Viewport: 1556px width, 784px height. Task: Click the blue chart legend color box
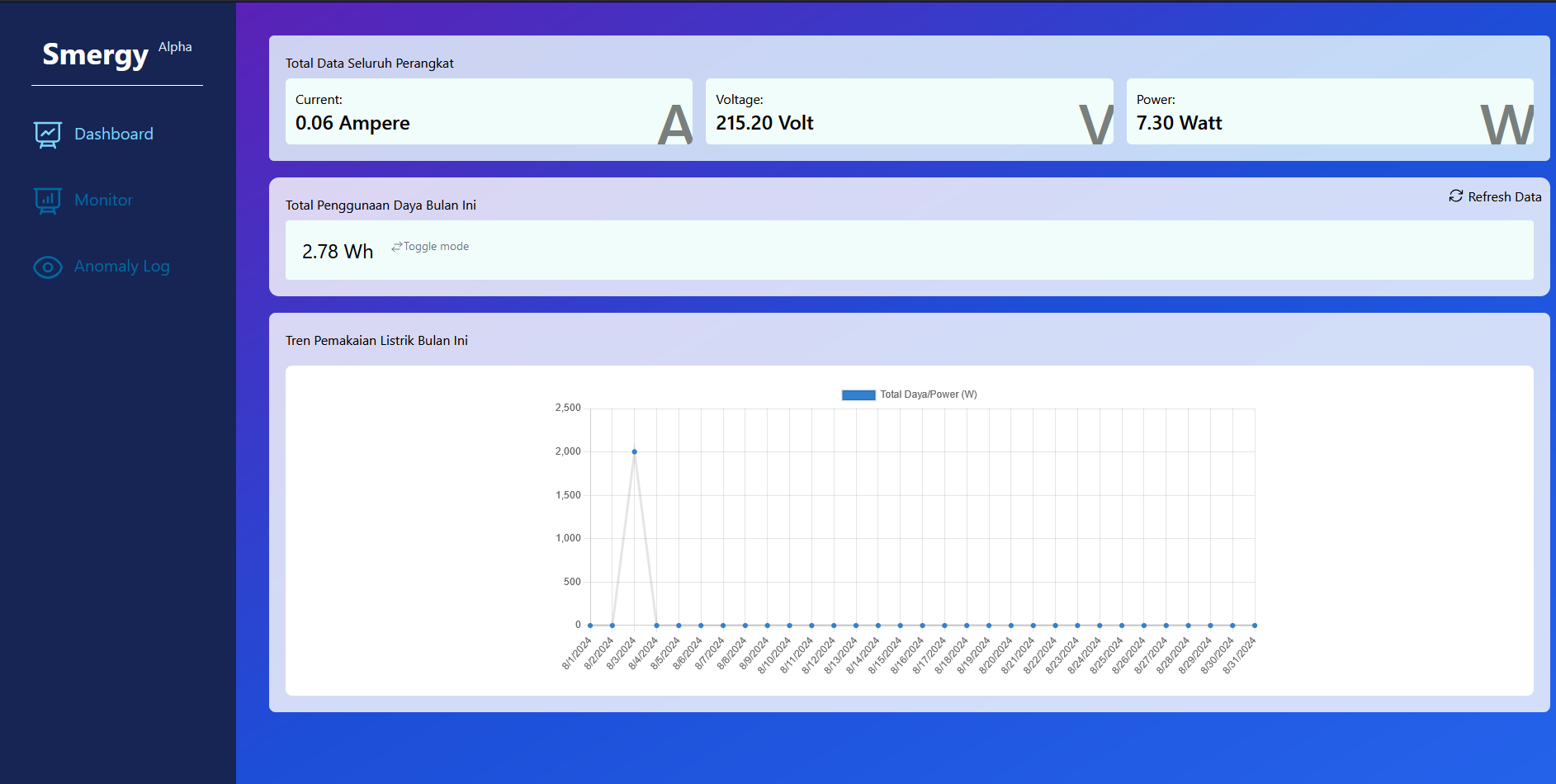[858, 395]
